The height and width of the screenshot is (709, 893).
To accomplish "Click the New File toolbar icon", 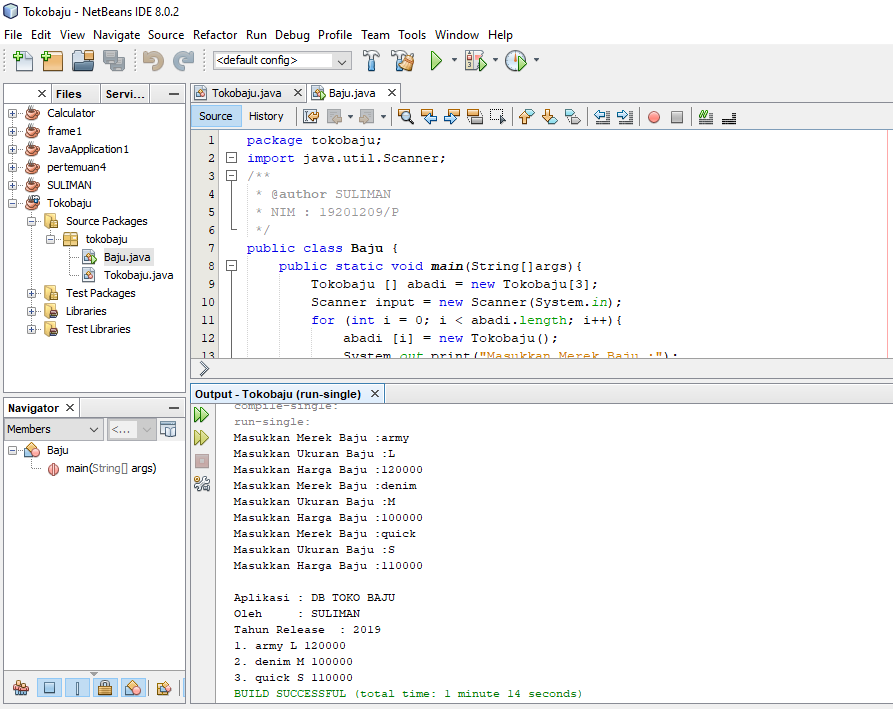I will (22, 61).
